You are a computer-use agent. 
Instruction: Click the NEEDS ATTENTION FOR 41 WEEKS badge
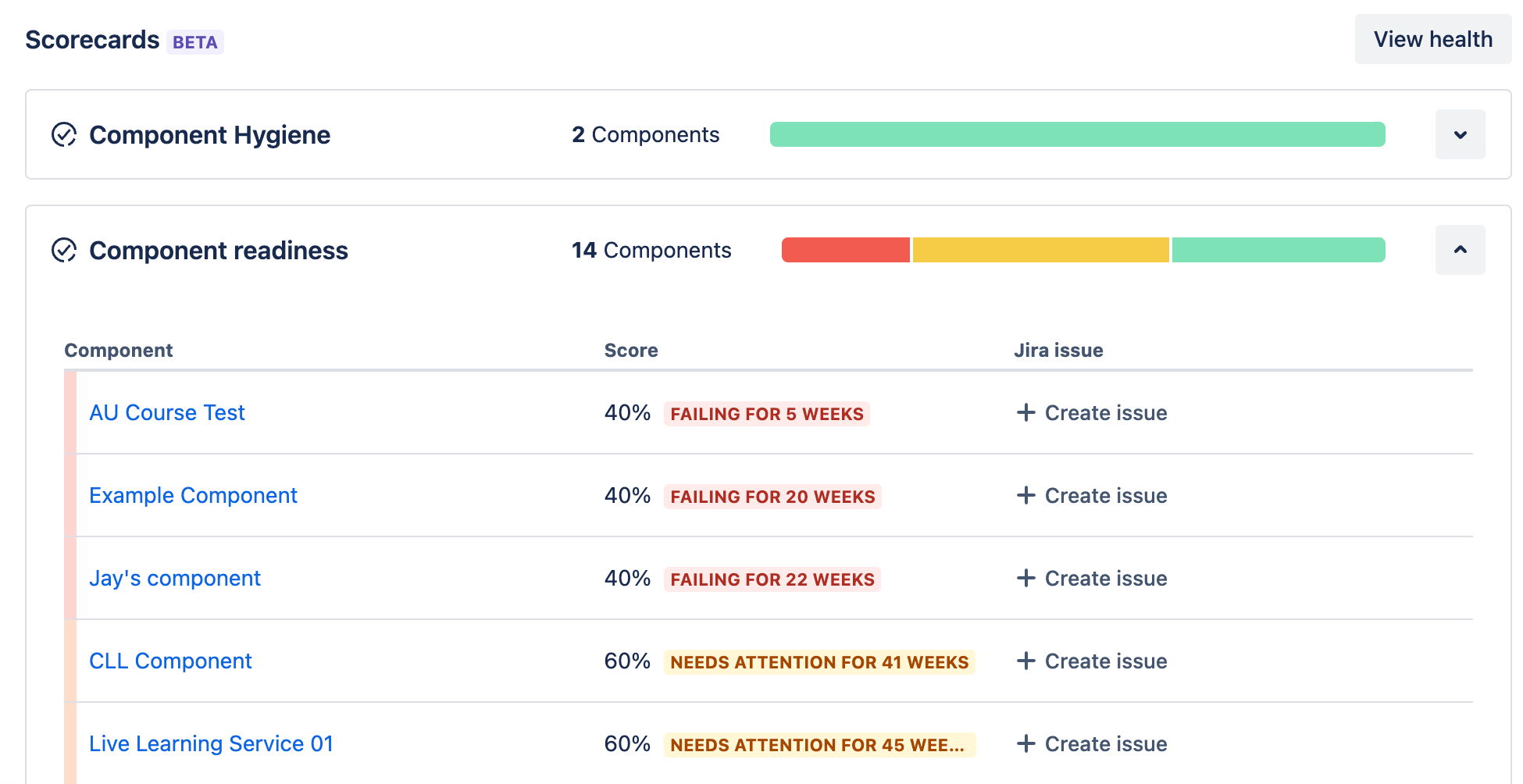coord(820,661)
